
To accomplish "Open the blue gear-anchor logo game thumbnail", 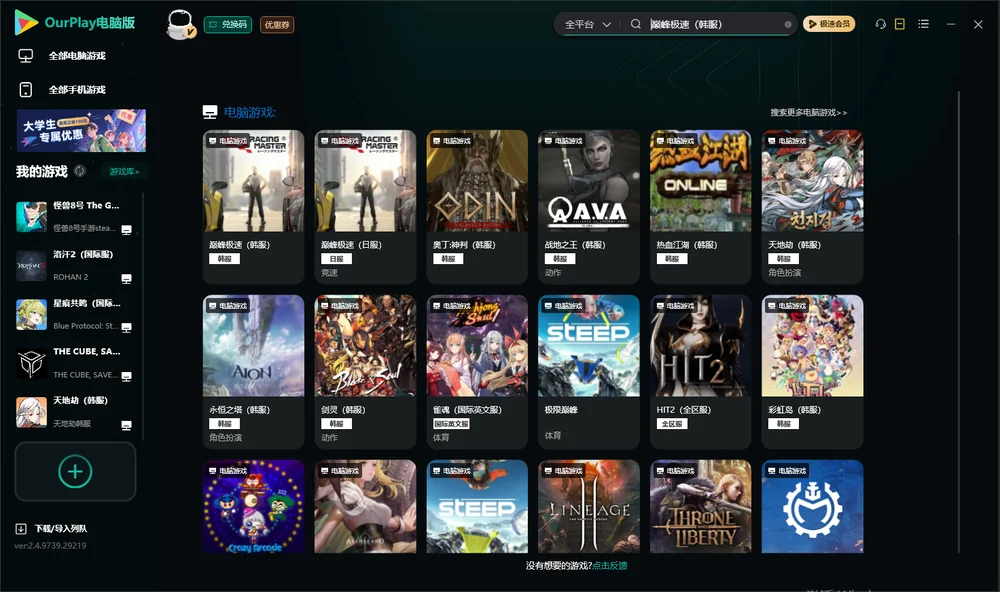I will click(812, 507).
